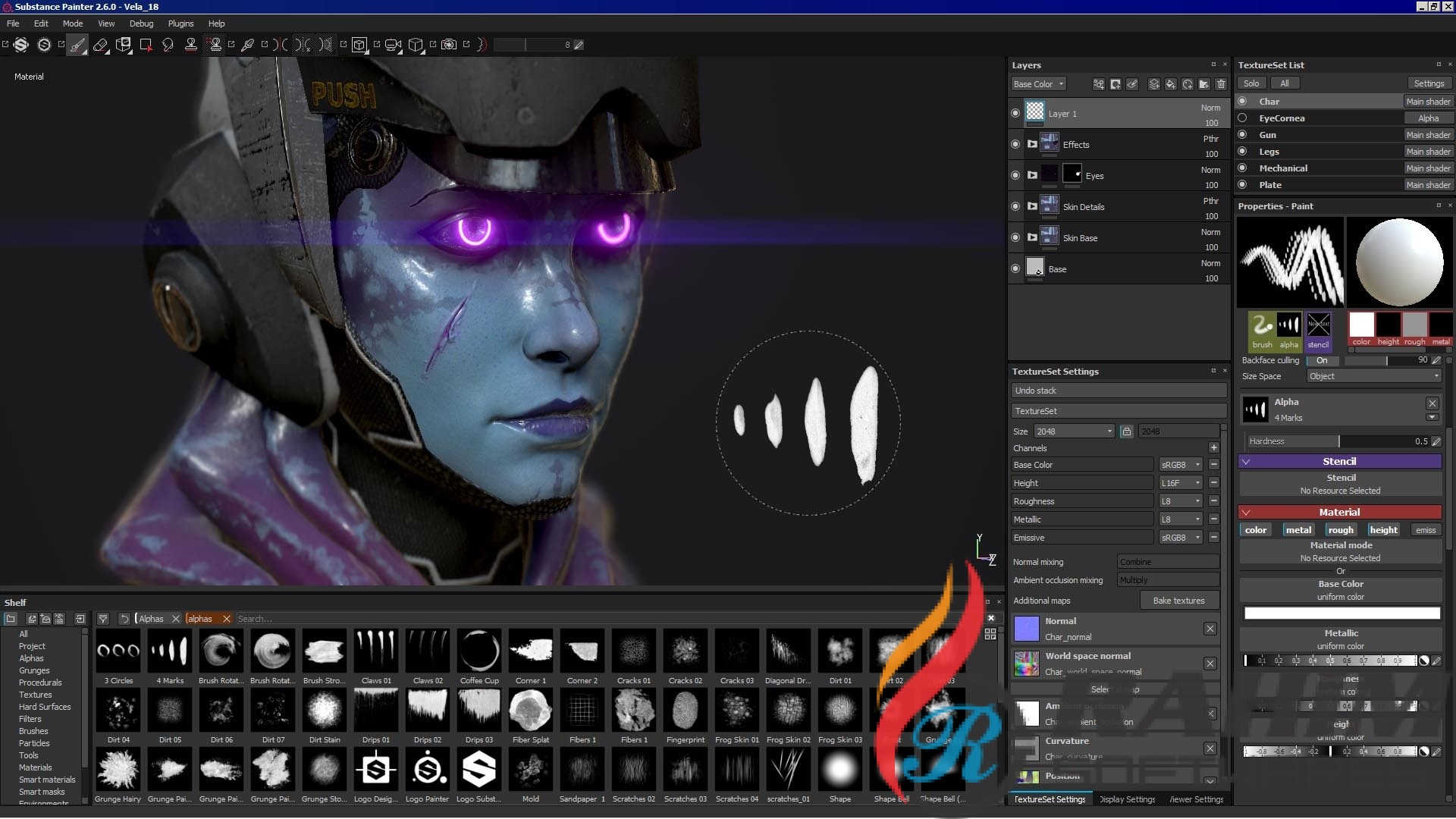Select the Eraser tool in toolbar
This screenshot has height=819, width=1456.
click(100, 45)
